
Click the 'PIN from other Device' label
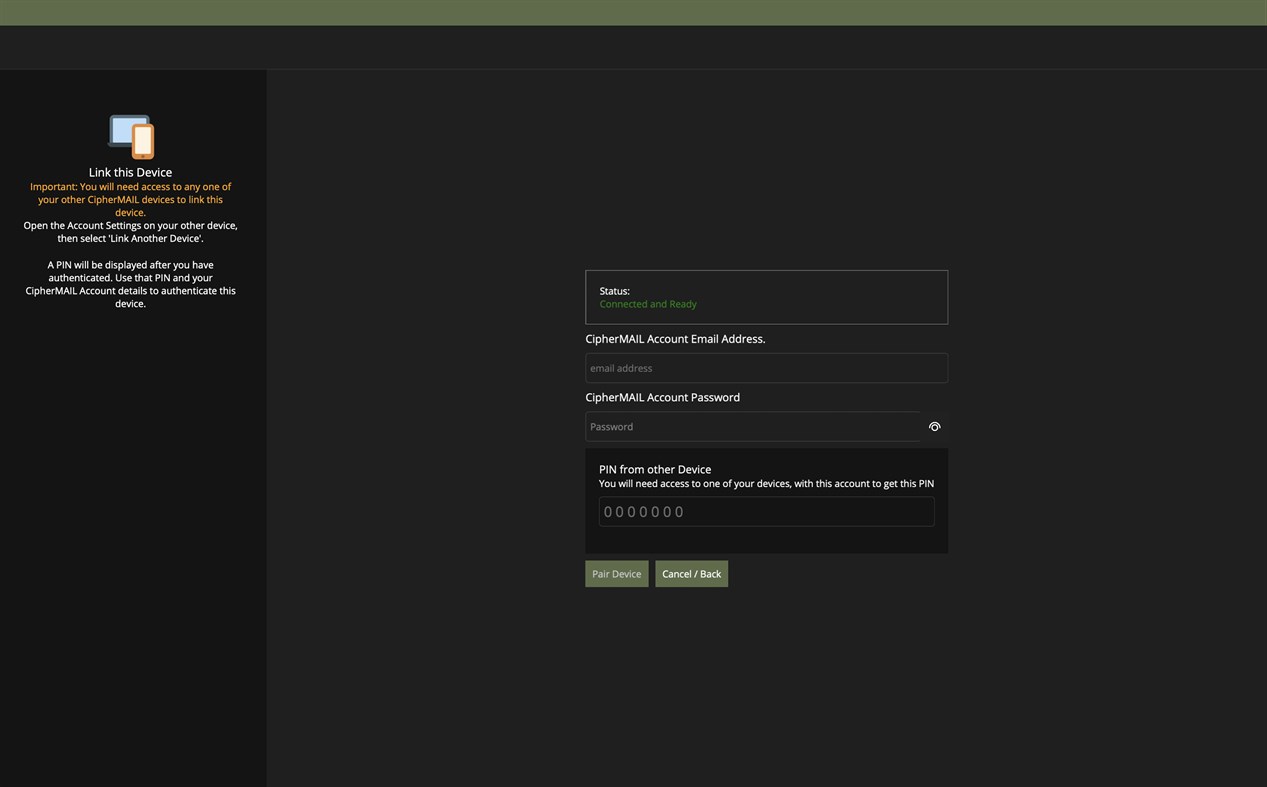[x=655, y=469]
